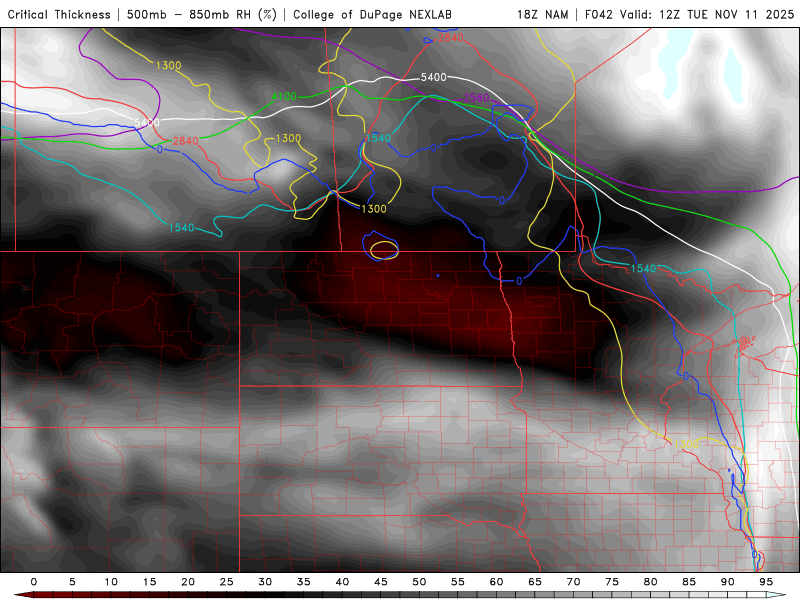Click the colorbar tick label "30"
The image size is (800, 600).
pyautogui.click(x=265, y=582)
